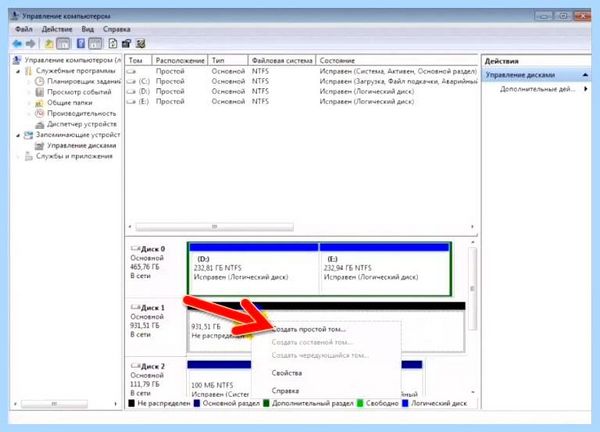Select Просмотр событий in the tree
600x432 pixels.
click(x=79, y=92)
